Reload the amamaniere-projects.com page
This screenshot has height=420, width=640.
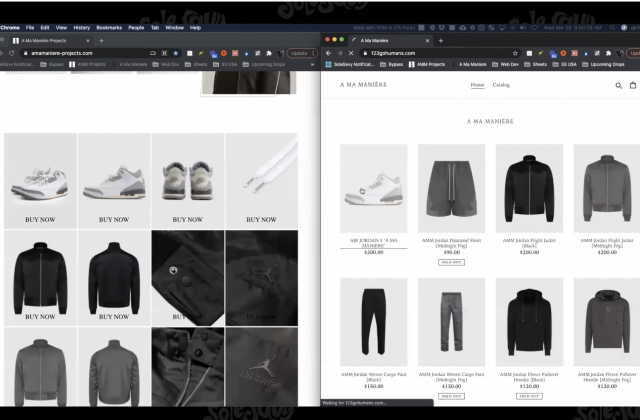click(11, 53)
